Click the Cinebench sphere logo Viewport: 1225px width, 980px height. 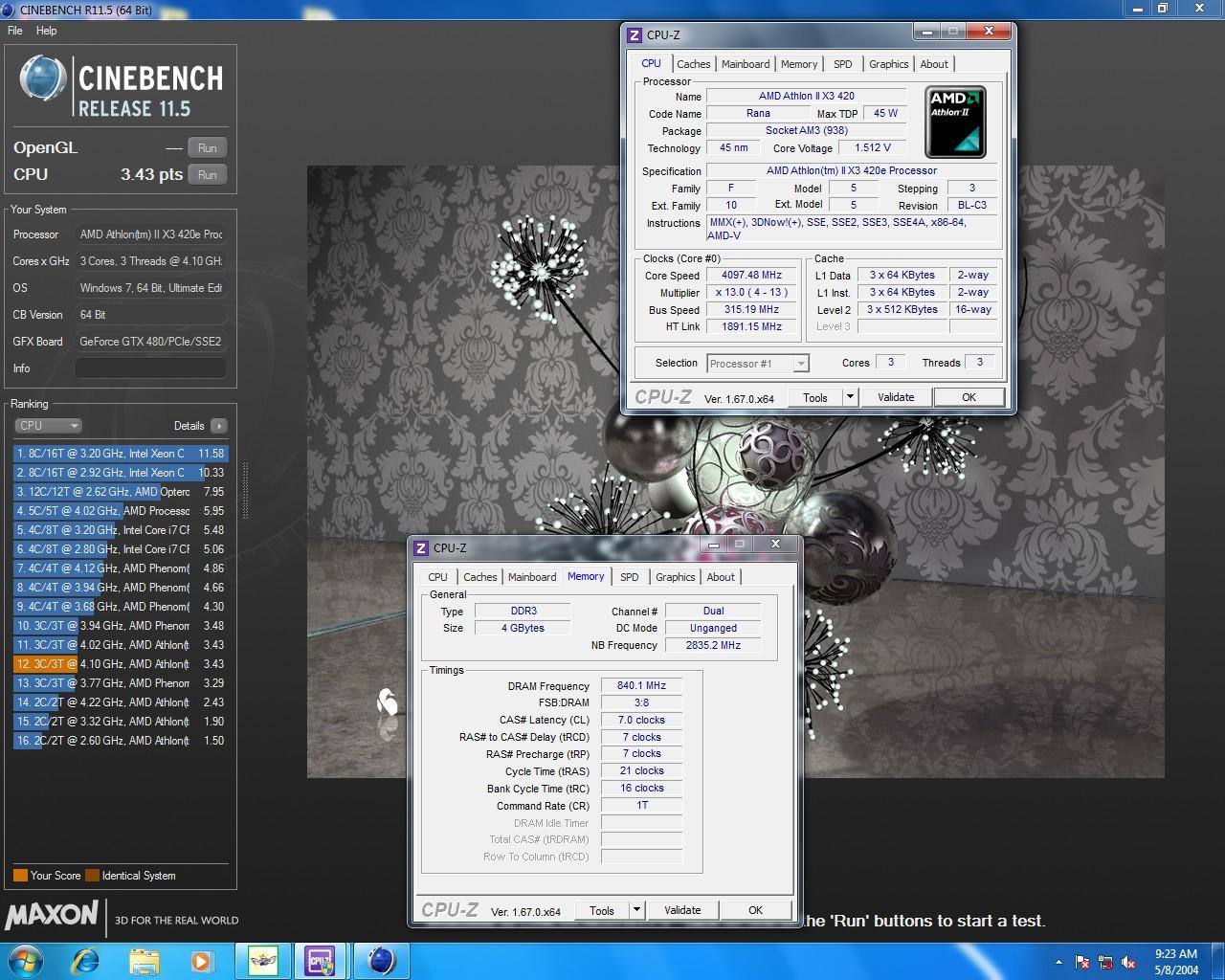[x=43, y=78]
